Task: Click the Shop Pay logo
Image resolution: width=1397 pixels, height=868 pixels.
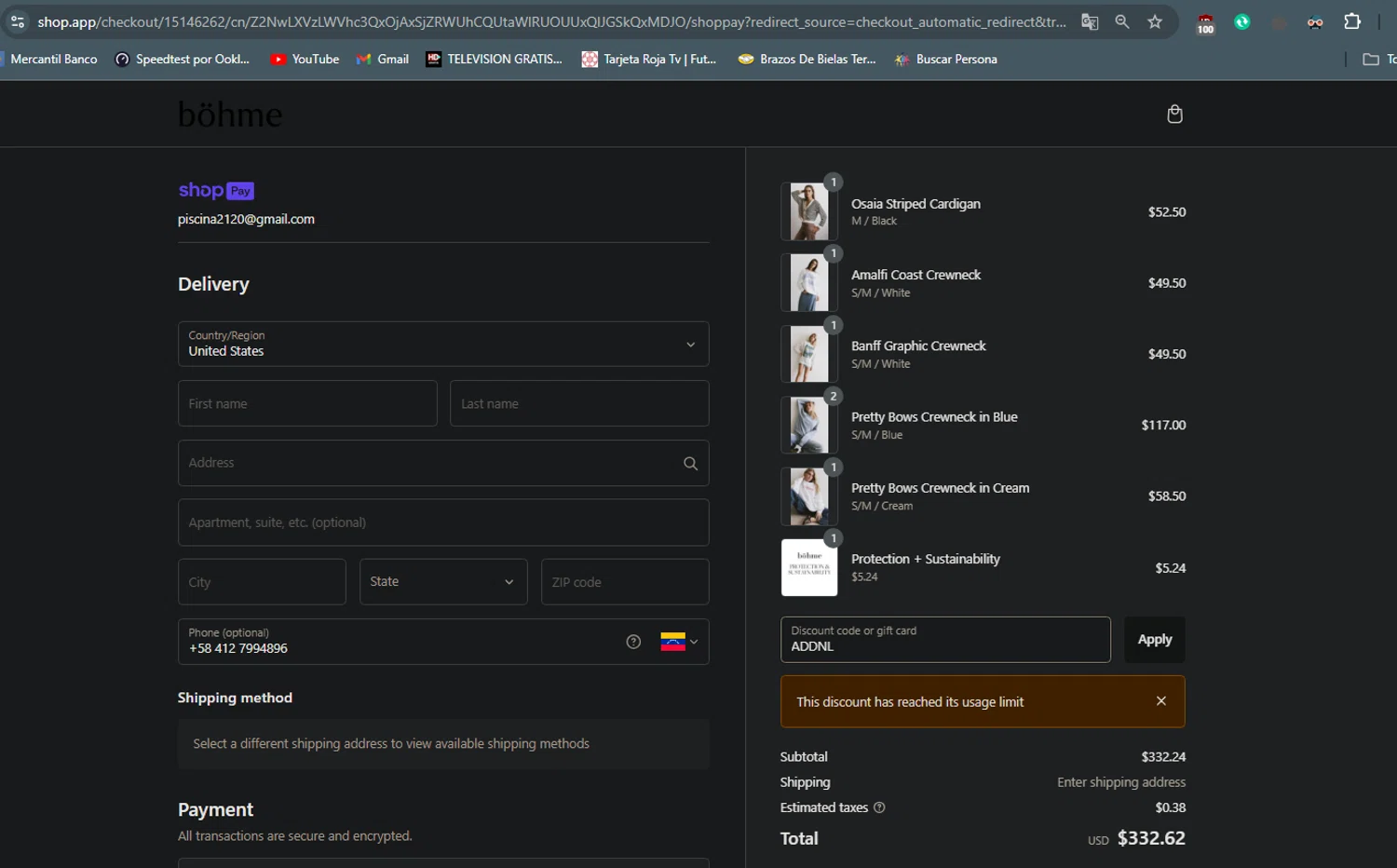Action: pos(216,190)
